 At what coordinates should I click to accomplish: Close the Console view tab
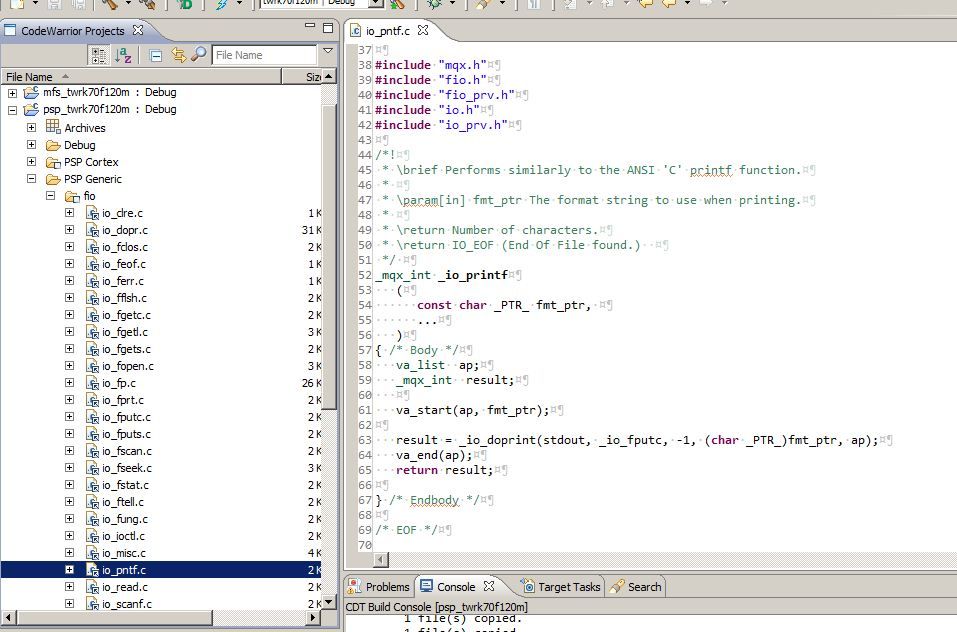[x=489, y=586]
